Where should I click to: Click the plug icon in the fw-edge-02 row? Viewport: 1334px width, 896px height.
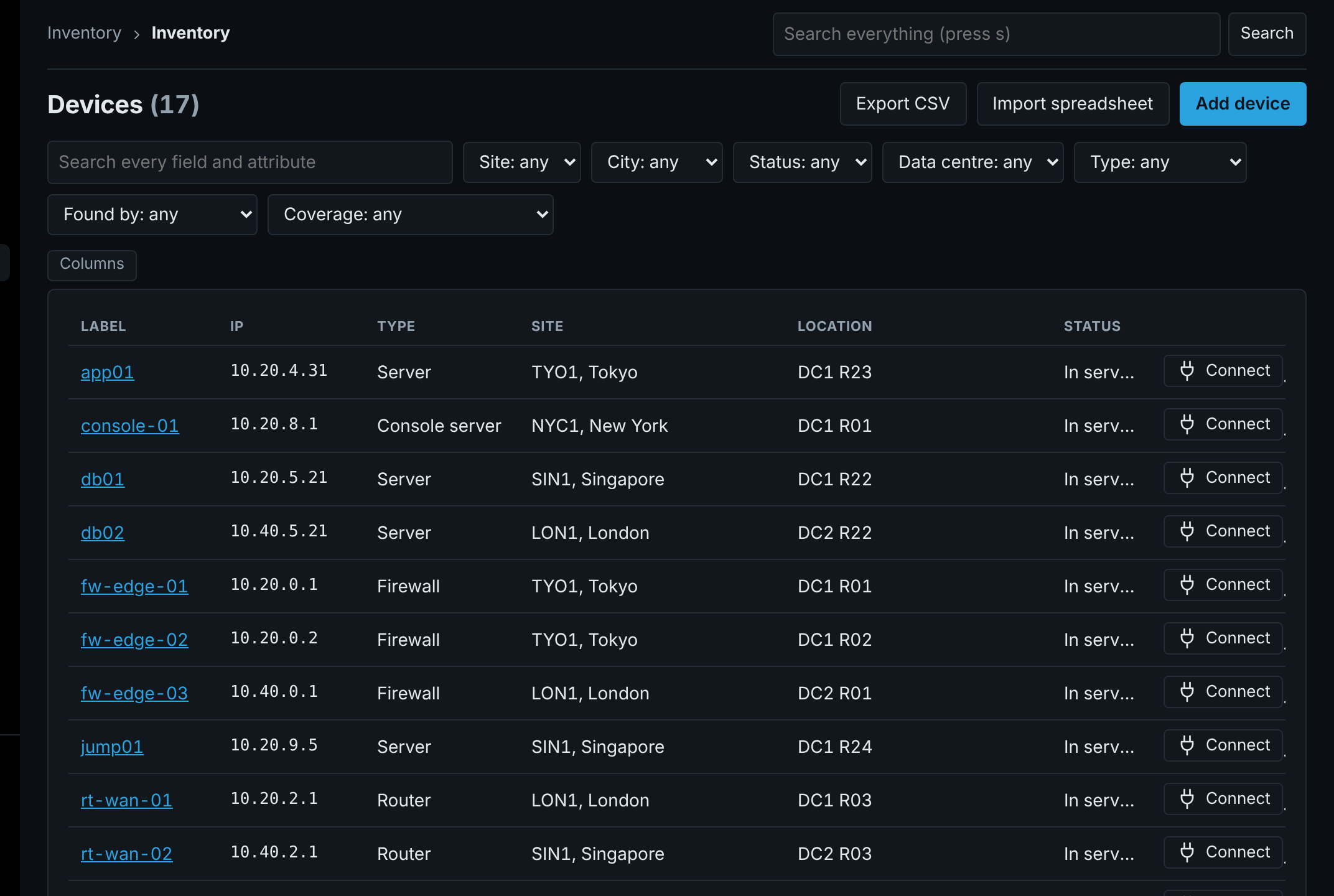[1187, 638]
